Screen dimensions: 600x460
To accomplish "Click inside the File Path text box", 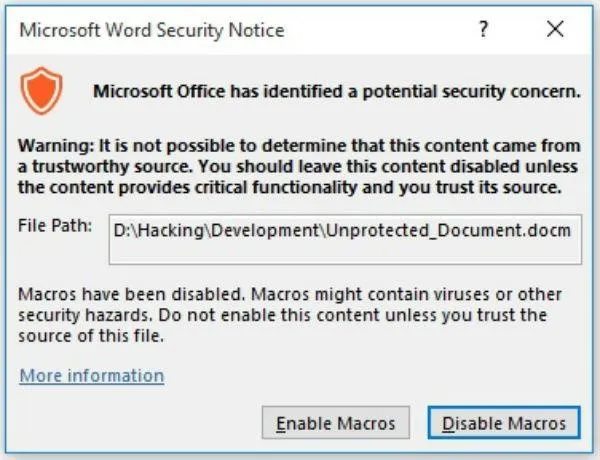I will coord(345,240).
